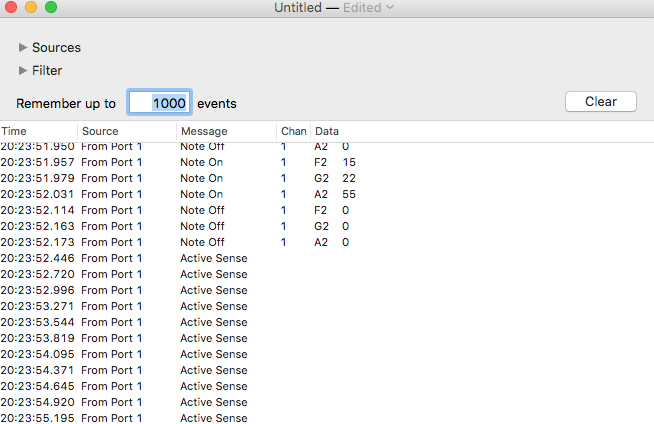Screen dimensions: 654x424
Task: Open the Edited title dropdown chevron
Action: click(390, 7)
